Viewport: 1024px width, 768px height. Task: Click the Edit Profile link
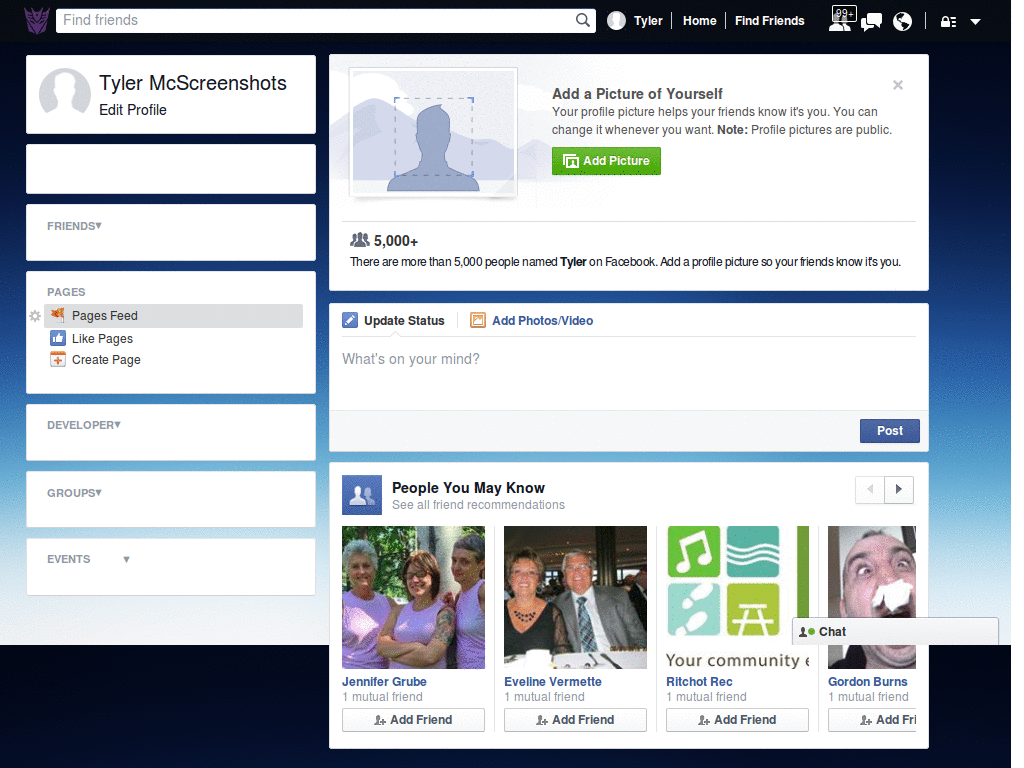133,110
